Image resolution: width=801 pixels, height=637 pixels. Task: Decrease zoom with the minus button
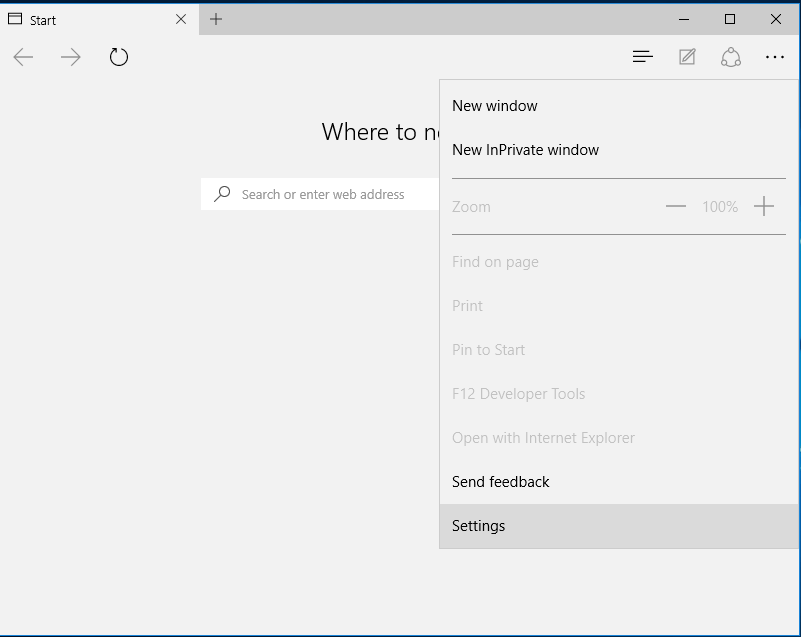click(x=676, y=207)
